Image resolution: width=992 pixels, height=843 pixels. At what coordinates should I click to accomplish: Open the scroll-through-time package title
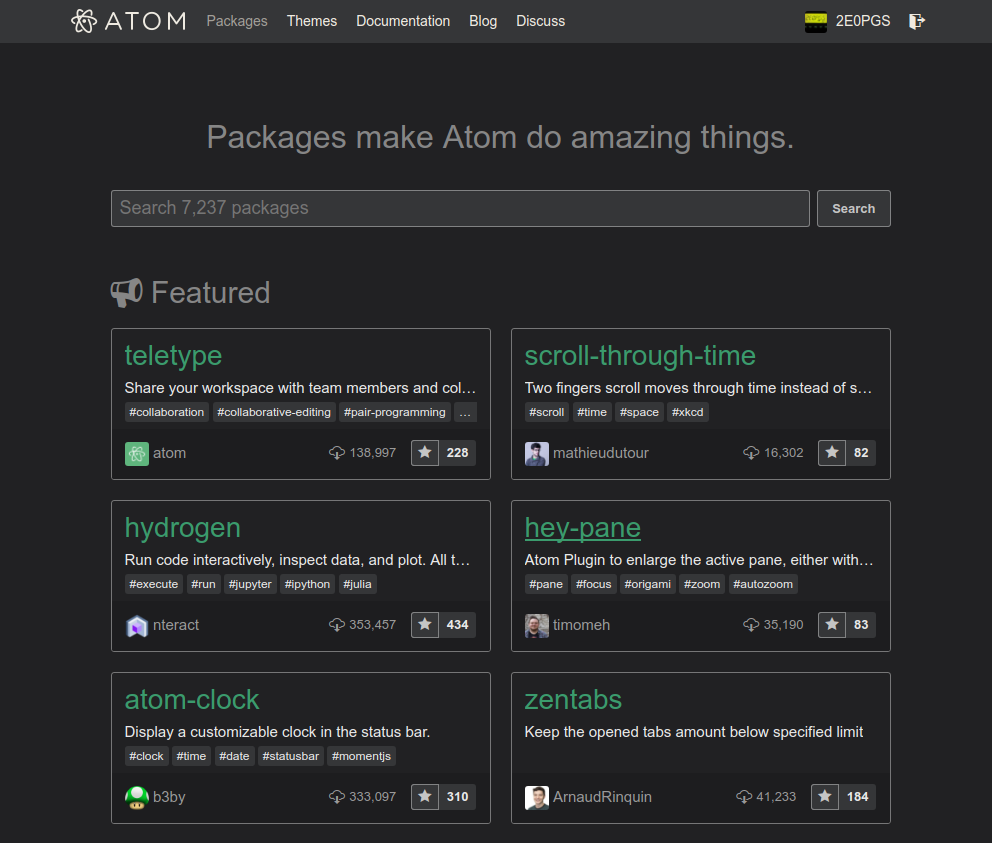[640, 356]
